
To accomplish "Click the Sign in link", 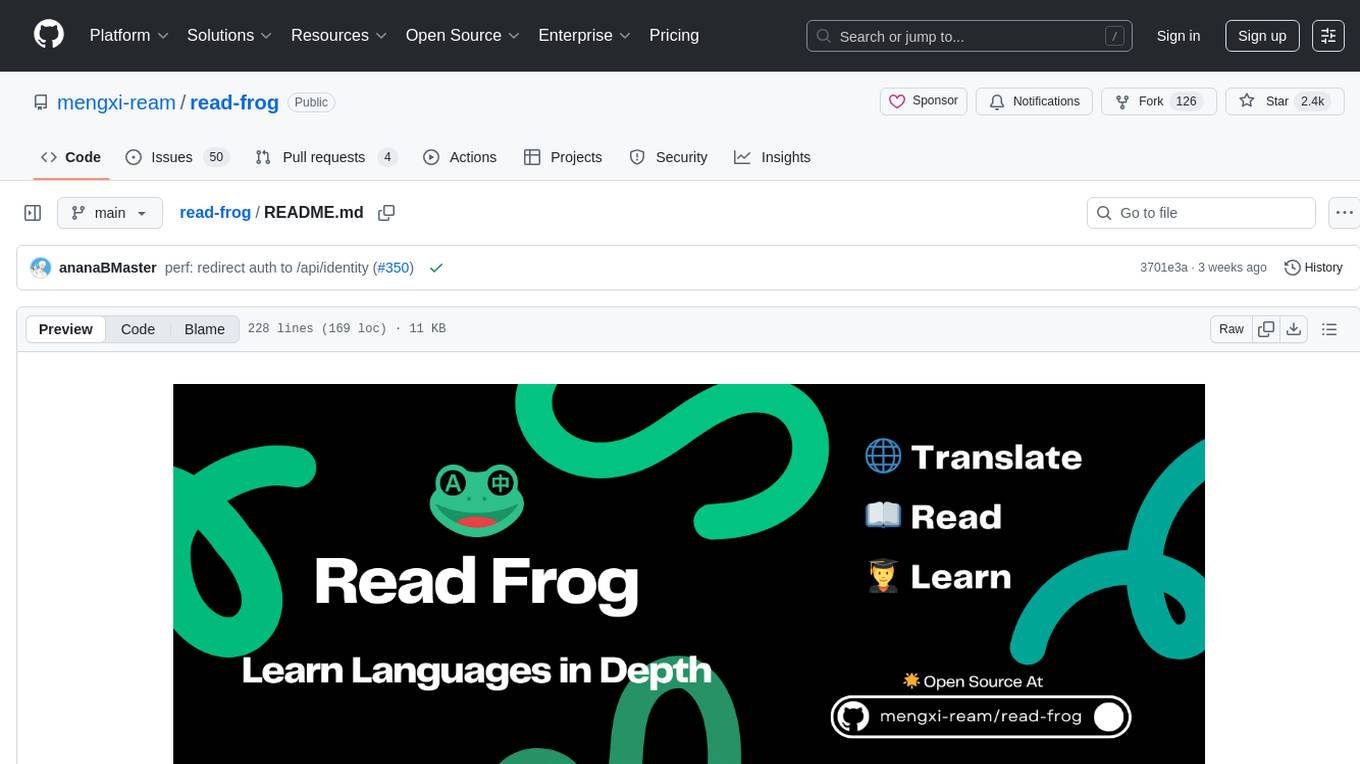I will click(x=1178, y=36).
